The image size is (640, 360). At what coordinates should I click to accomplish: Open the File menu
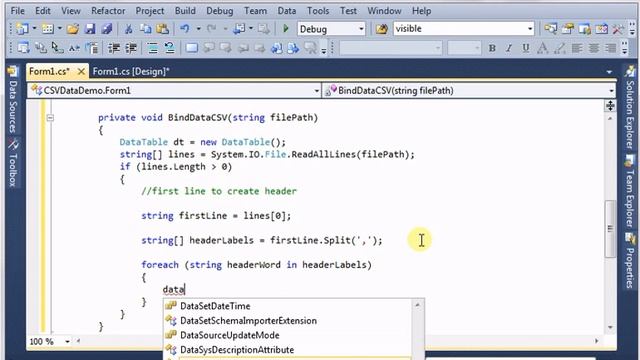[x=18, y=11]
